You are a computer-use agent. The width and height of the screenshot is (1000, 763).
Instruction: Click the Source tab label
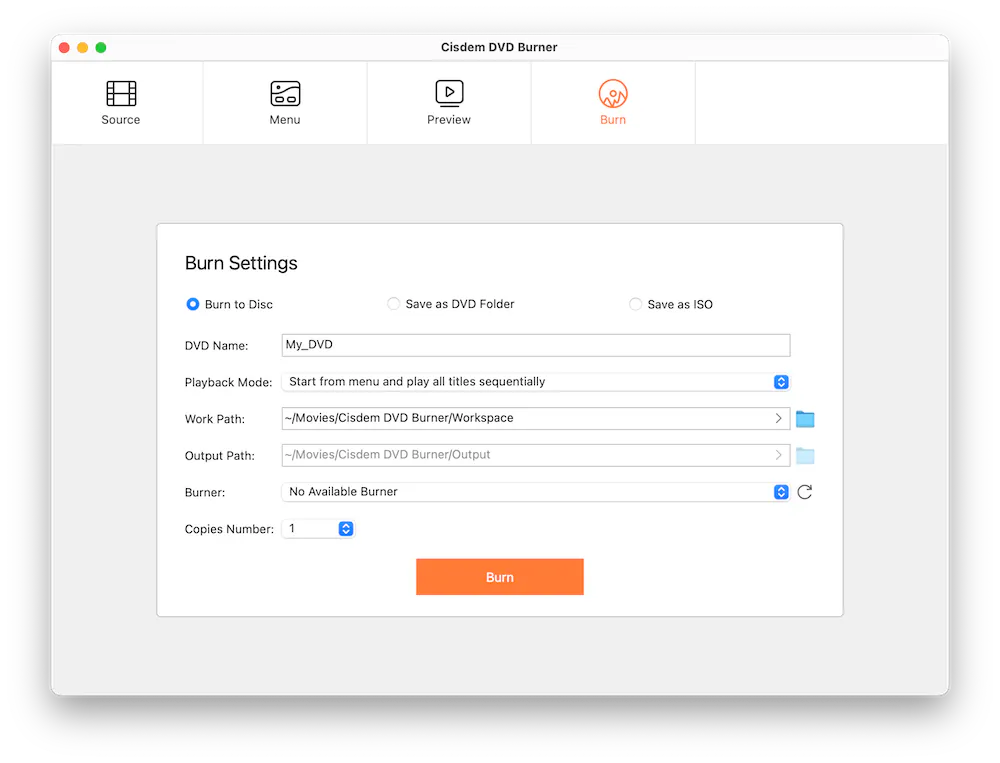tap(121, 120)
